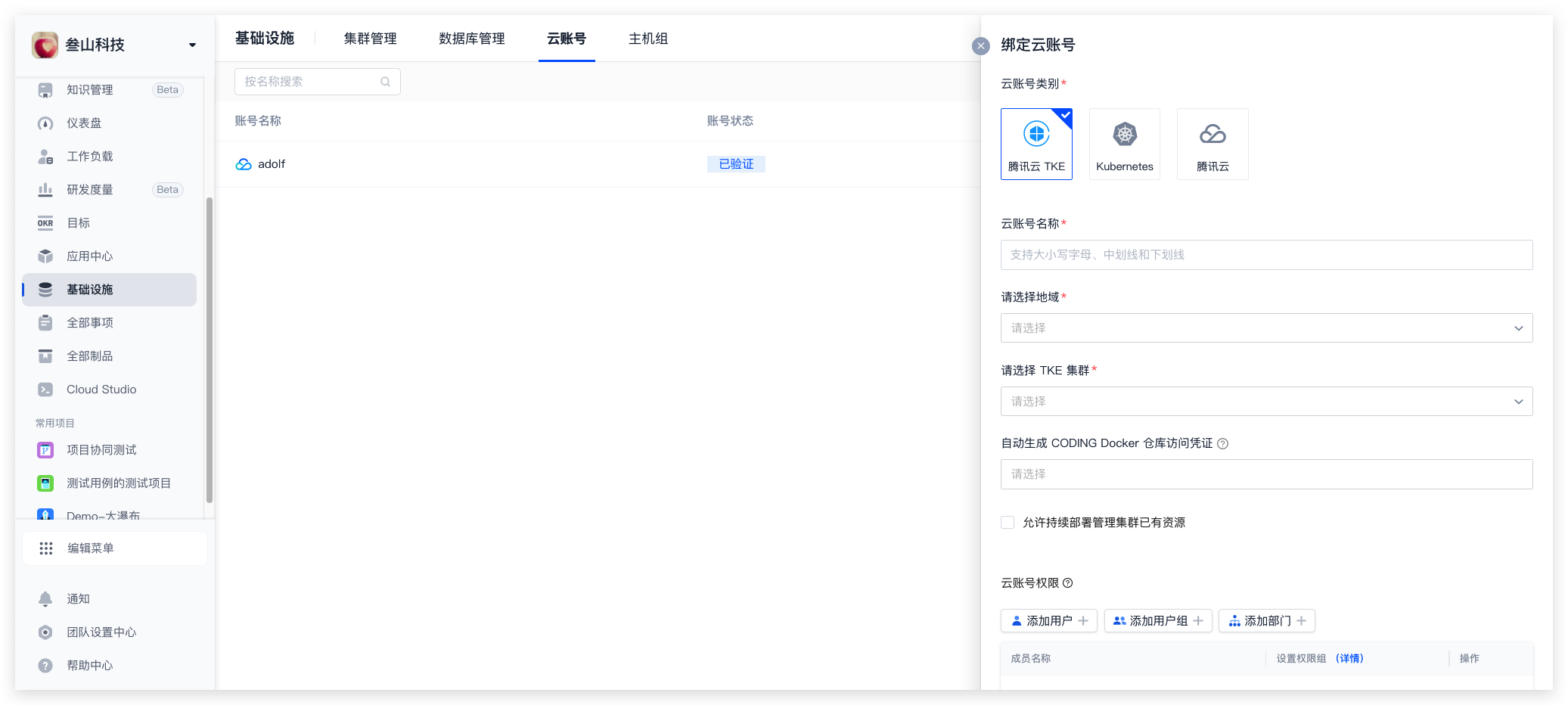1568x705 pixels.
Task: Launch Cloud Studio terminal icon
Action: (x=45, y=390)
